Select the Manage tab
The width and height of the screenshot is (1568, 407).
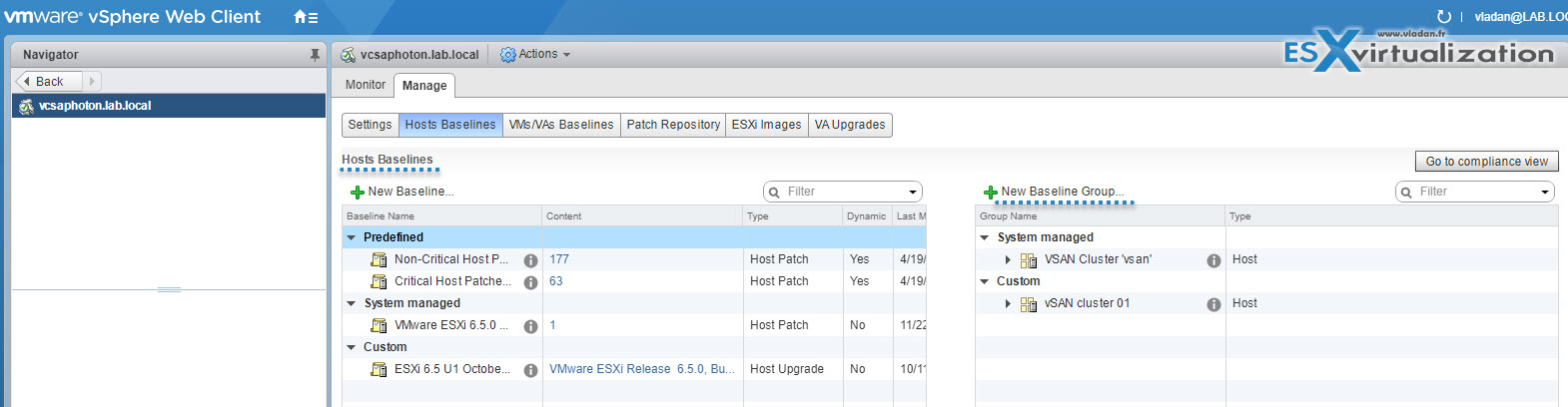click(x=424, y=86)
